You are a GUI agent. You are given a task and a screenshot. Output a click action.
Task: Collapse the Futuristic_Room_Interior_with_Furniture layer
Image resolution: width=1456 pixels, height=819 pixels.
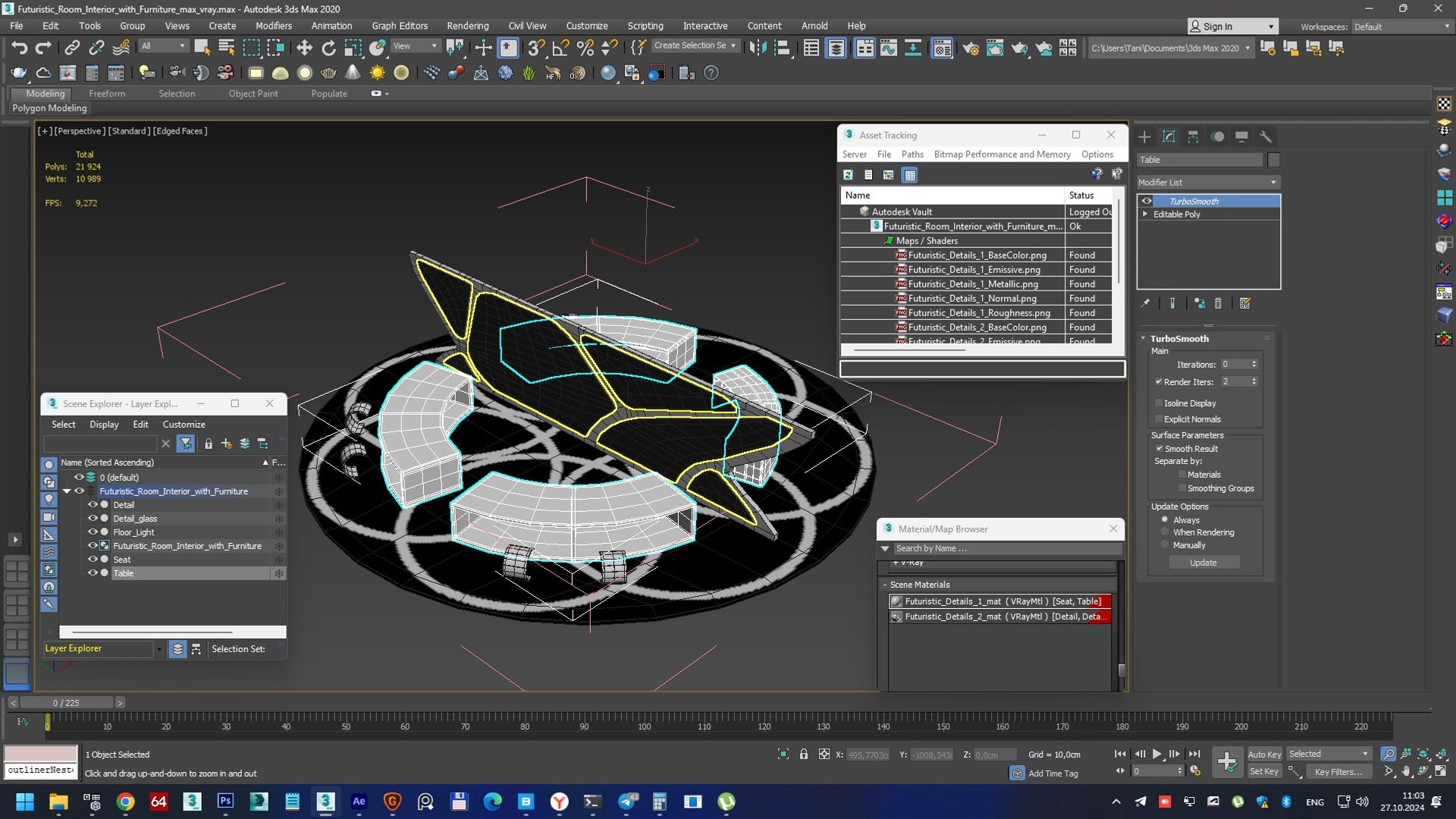pyautogui.click(x=67, y=491)
